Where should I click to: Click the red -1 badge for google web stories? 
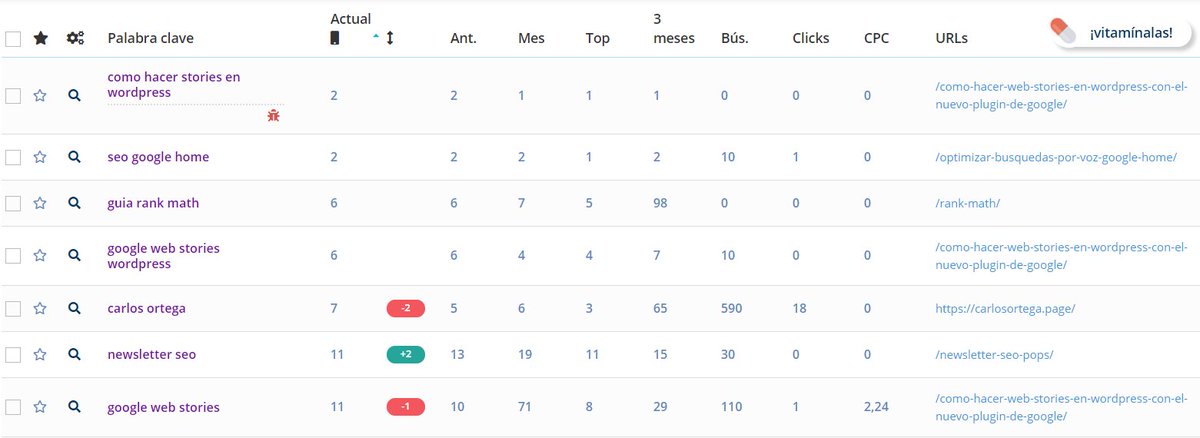[x=405, y=407]
